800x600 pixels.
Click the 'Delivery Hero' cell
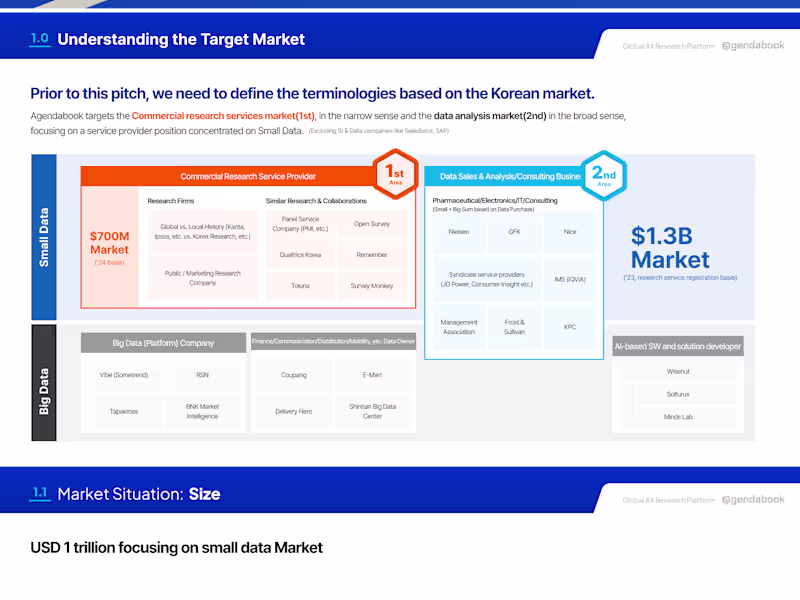[294, 411]
